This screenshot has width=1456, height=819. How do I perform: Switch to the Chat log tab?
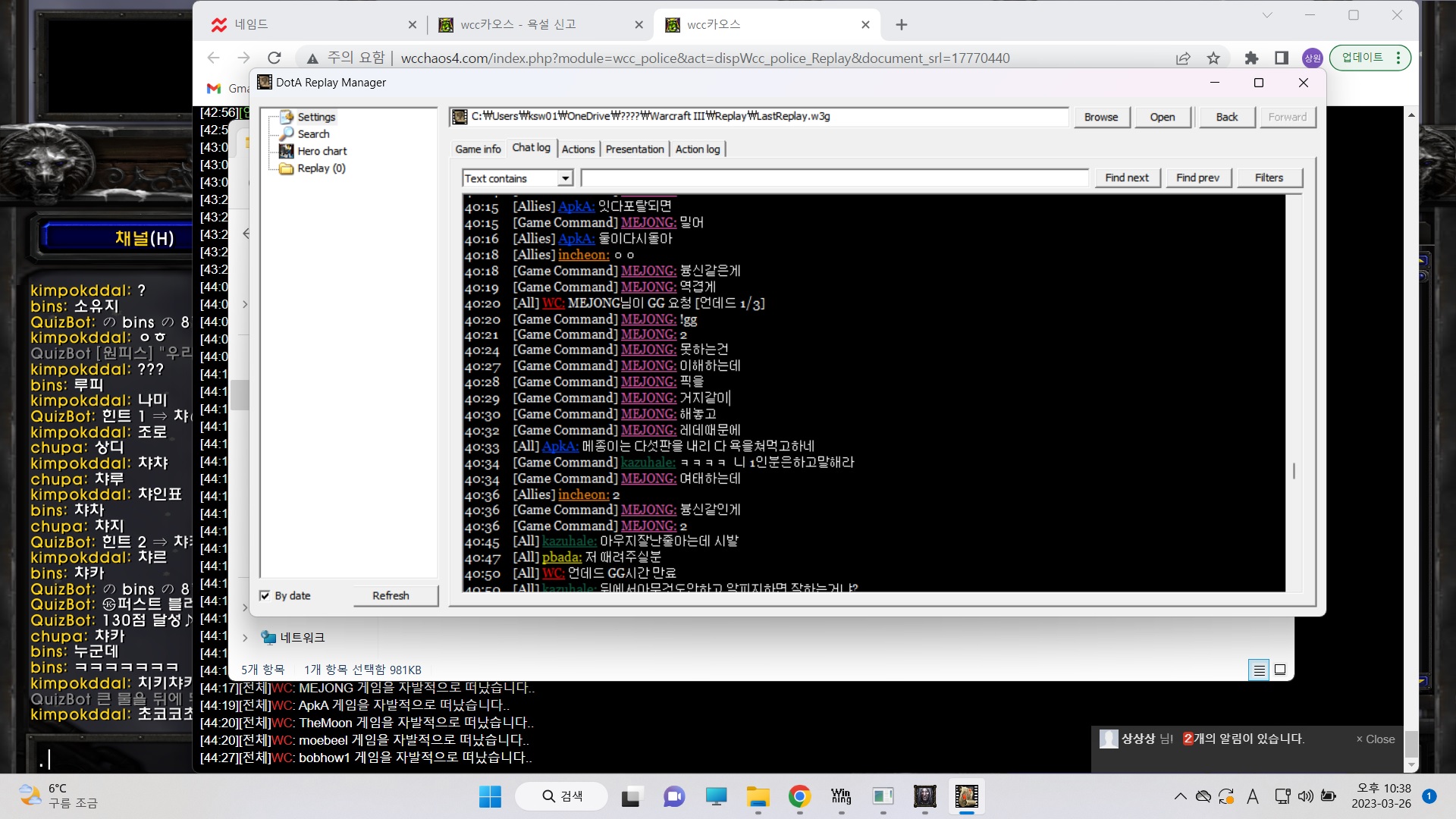(x=531, y=148)
